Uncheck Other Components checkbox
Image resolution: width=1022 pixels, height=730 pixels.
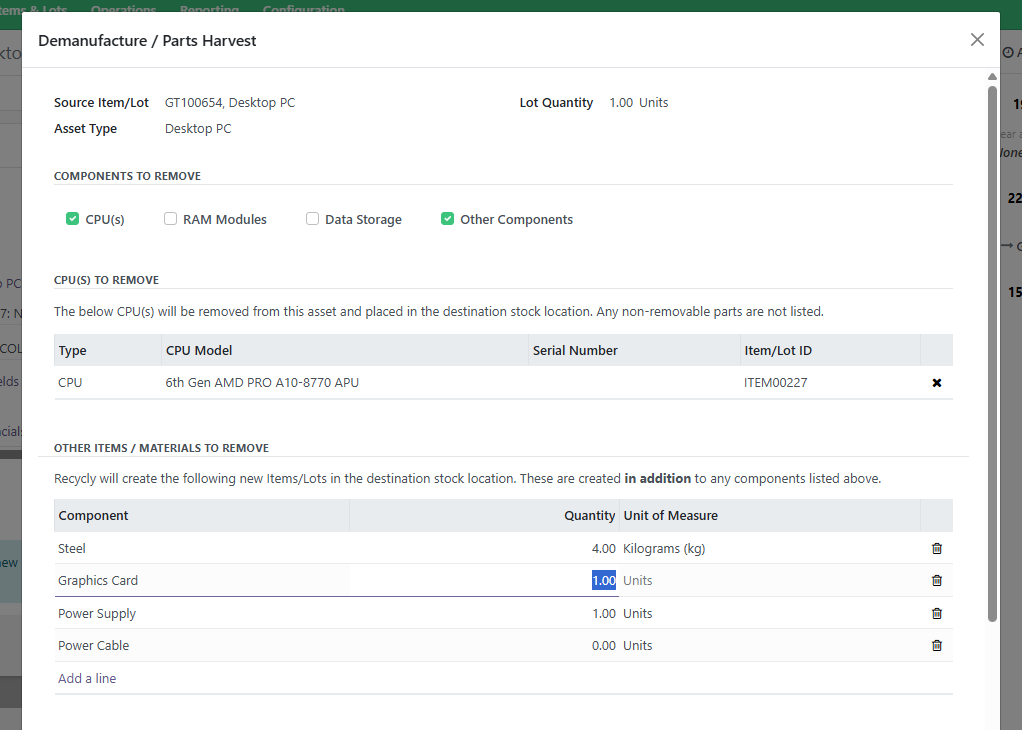pyautogui.click(x=448, y=219)
